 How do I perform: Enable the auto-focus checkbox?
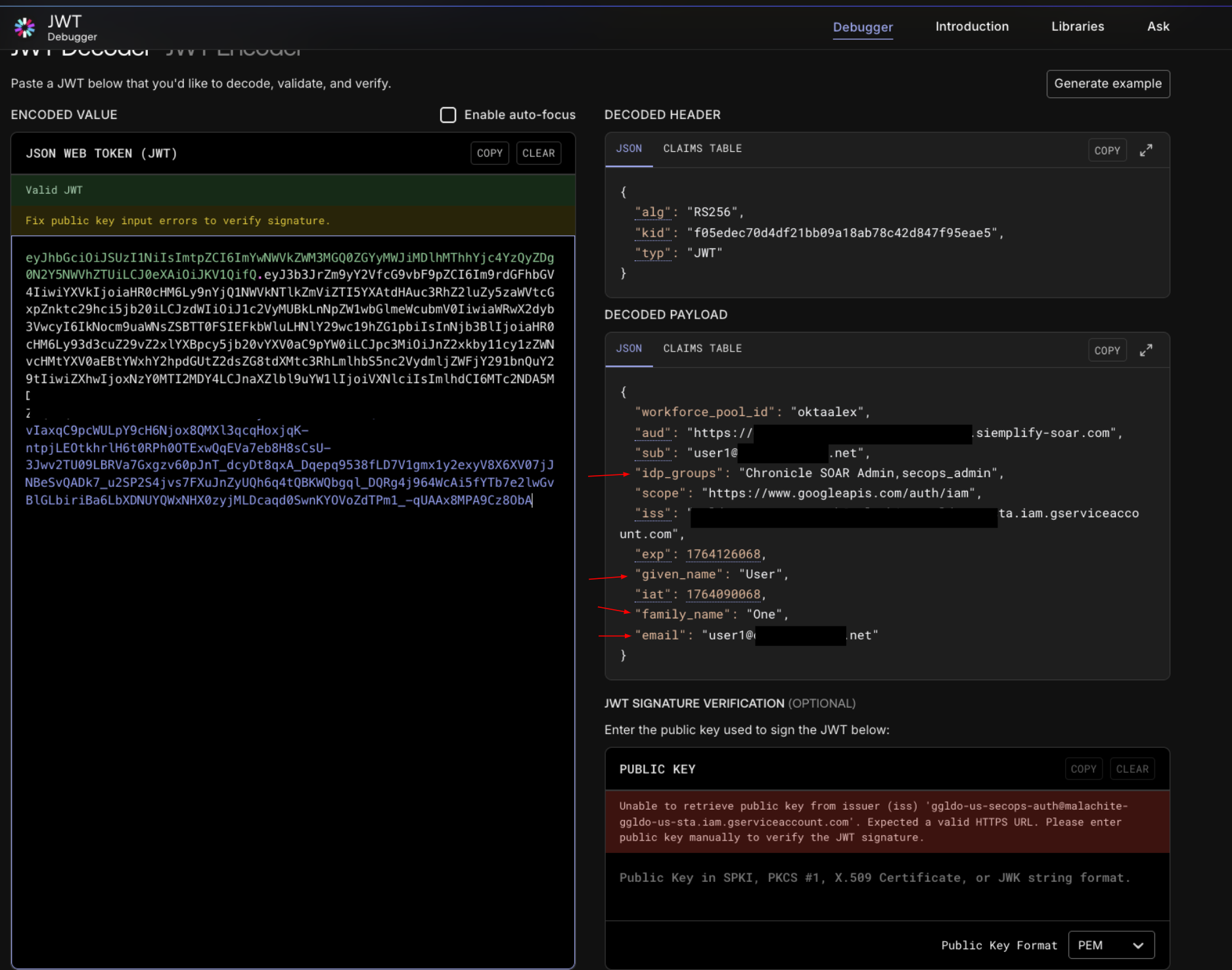[448, 115]
